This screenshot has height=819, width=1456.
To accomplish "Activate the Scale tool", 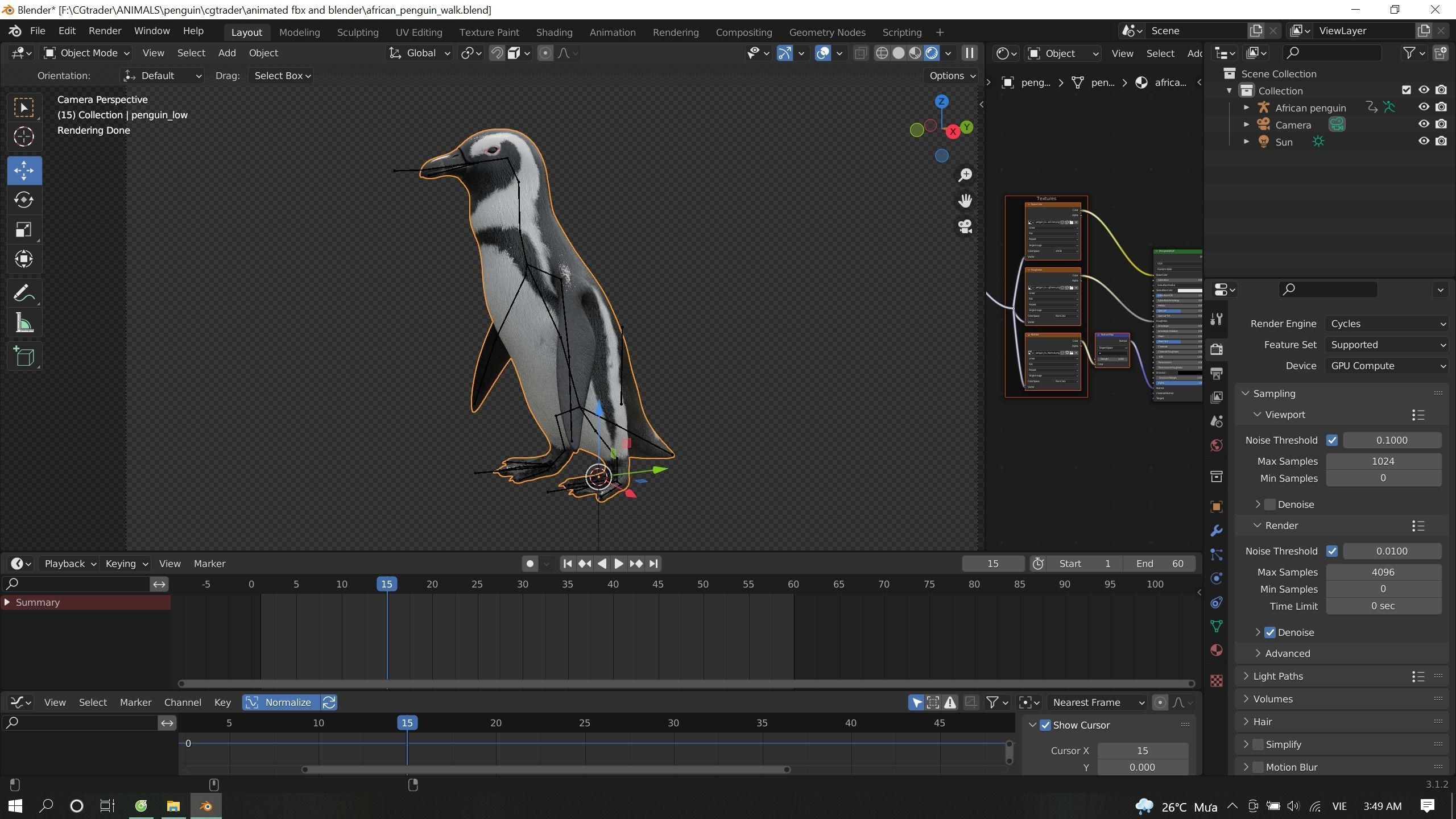I will click(24, 230).
